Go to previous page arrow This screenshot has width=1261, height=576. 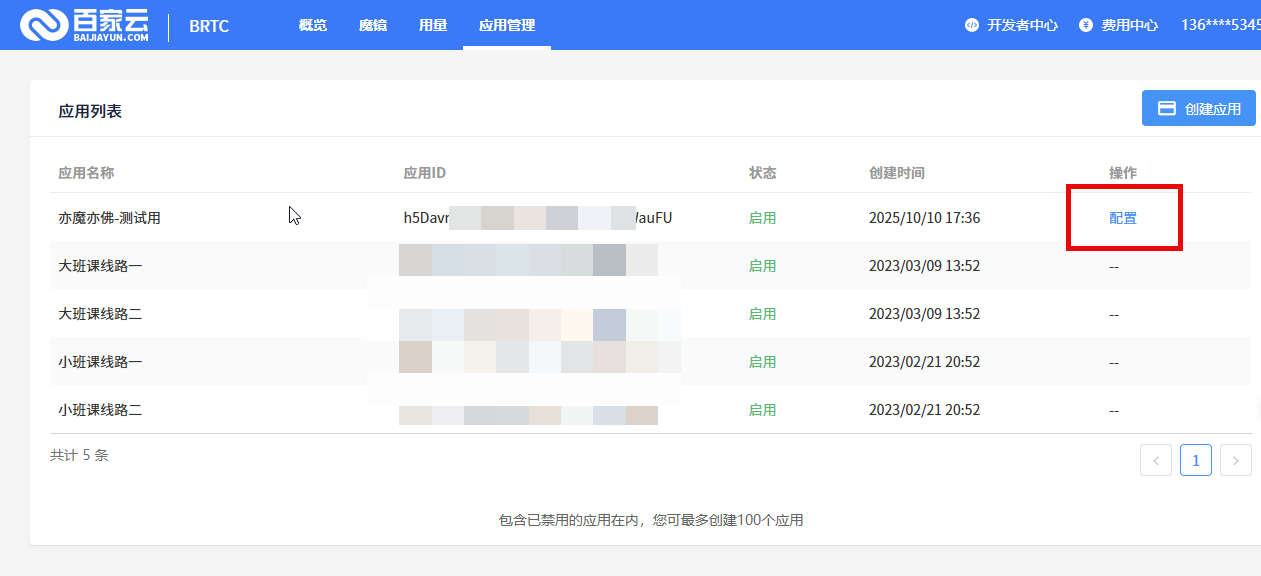point(1155,460)
